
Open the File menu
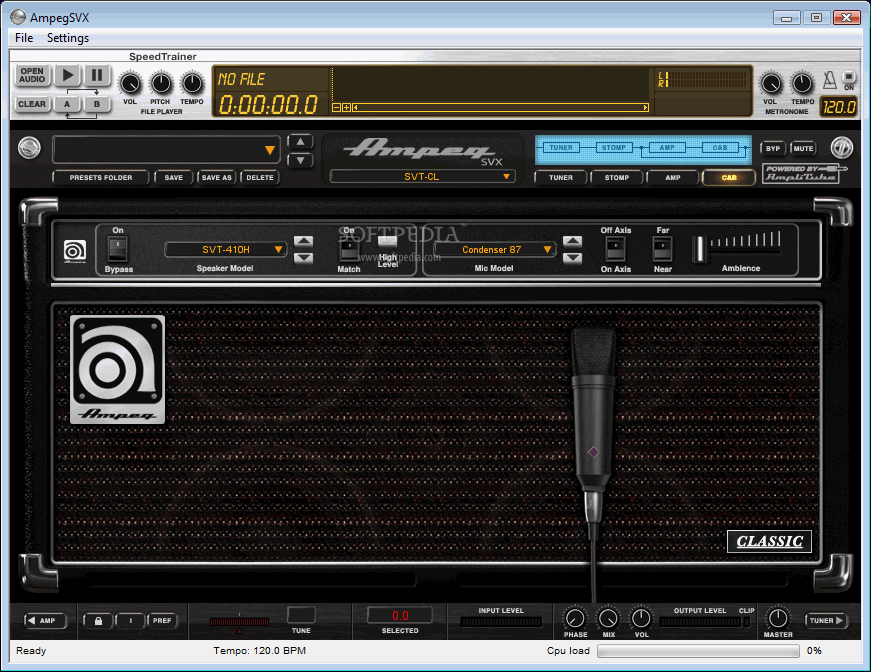(x=24, y=38)
